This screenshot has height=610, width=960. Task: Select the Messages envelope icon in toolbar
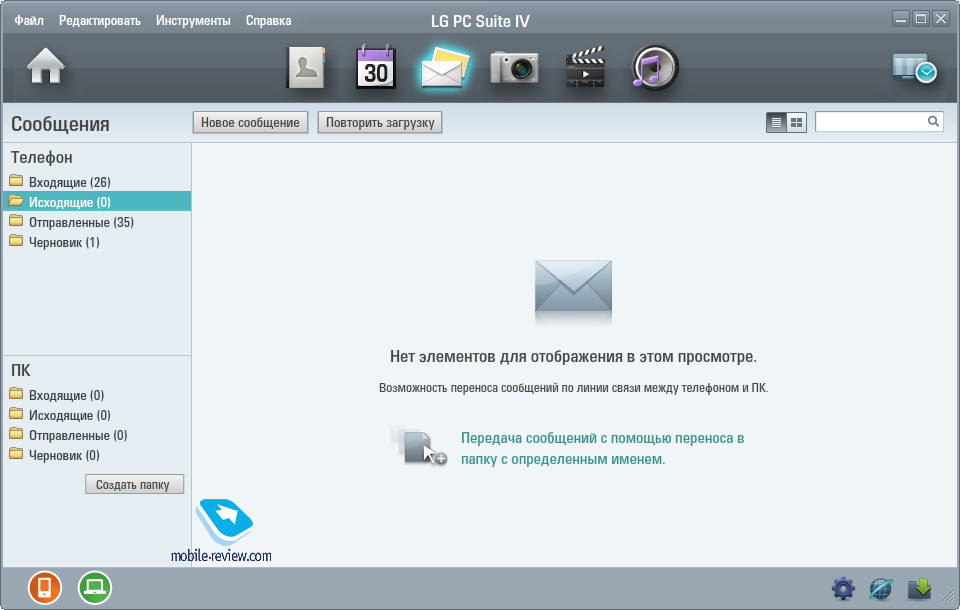[444, 67]
